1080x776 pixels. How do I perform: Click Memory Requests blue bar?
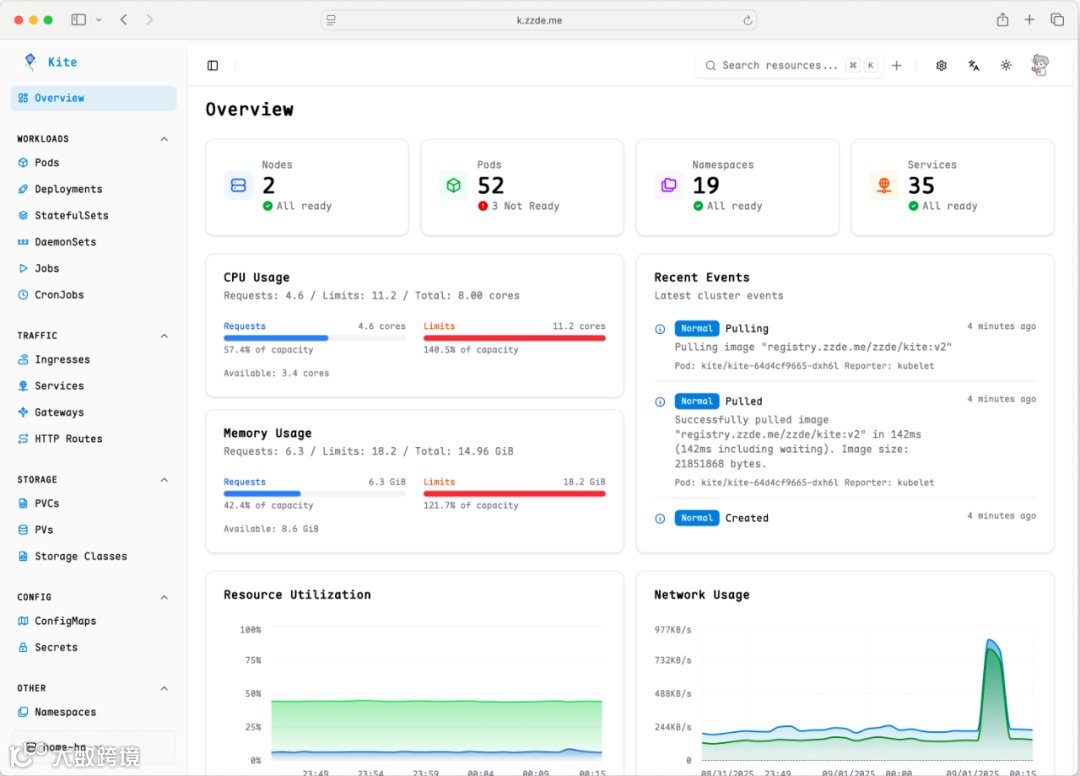coord(314,494)
